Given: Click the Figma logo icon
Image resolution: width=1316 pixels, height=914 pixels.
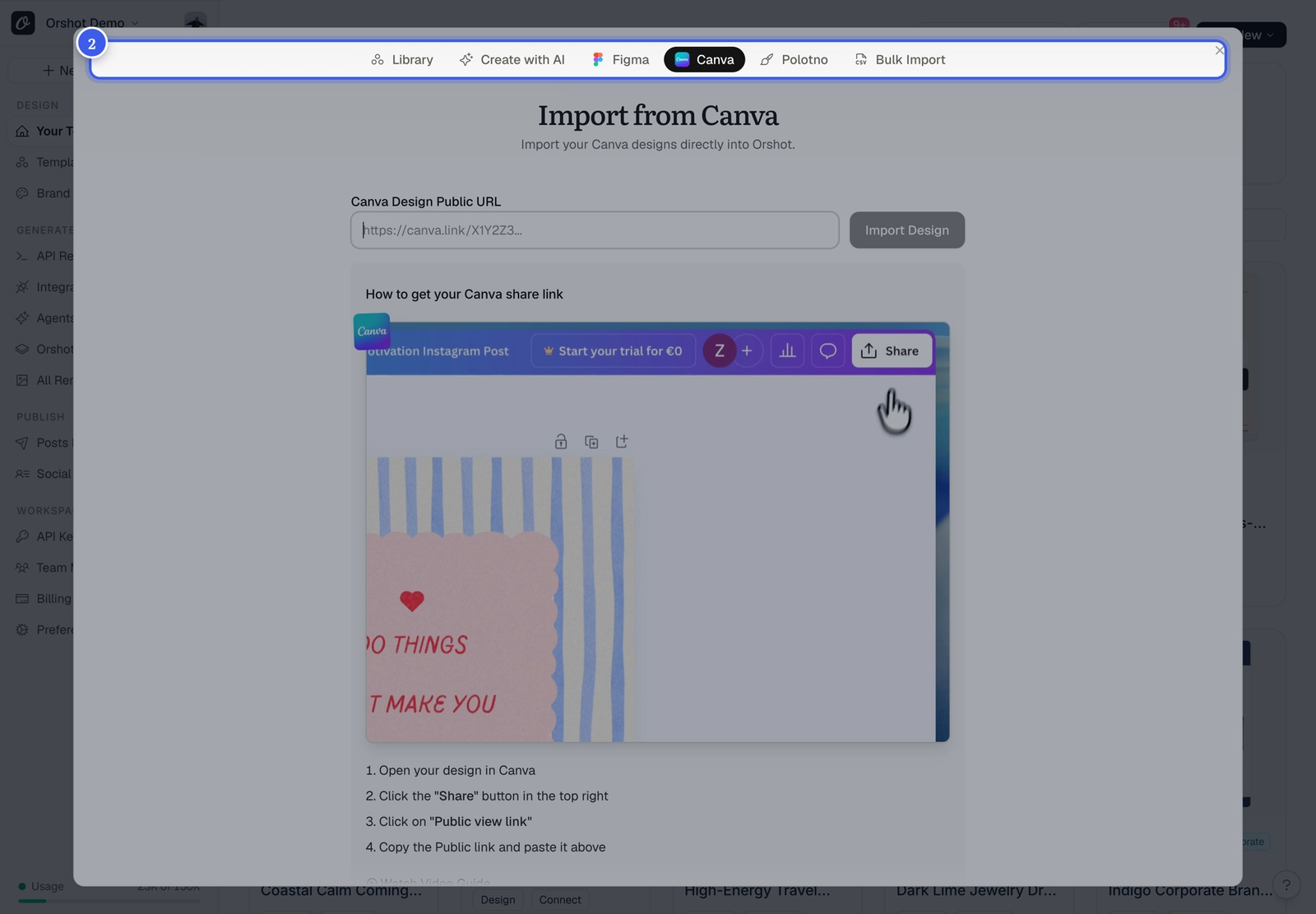Looking at the screenshot, I should tap(598, 59).
